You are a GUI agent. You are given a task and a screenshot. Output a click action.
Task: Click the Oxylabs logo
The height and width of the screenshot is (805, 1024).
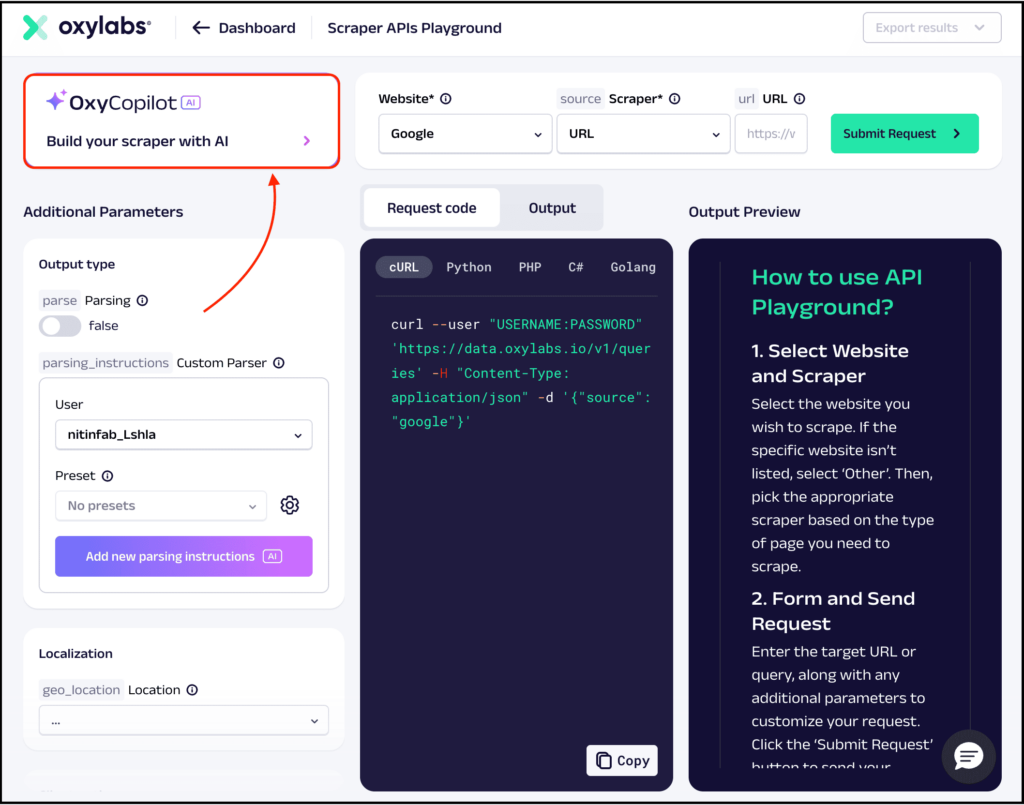click(x=87, y=27)
